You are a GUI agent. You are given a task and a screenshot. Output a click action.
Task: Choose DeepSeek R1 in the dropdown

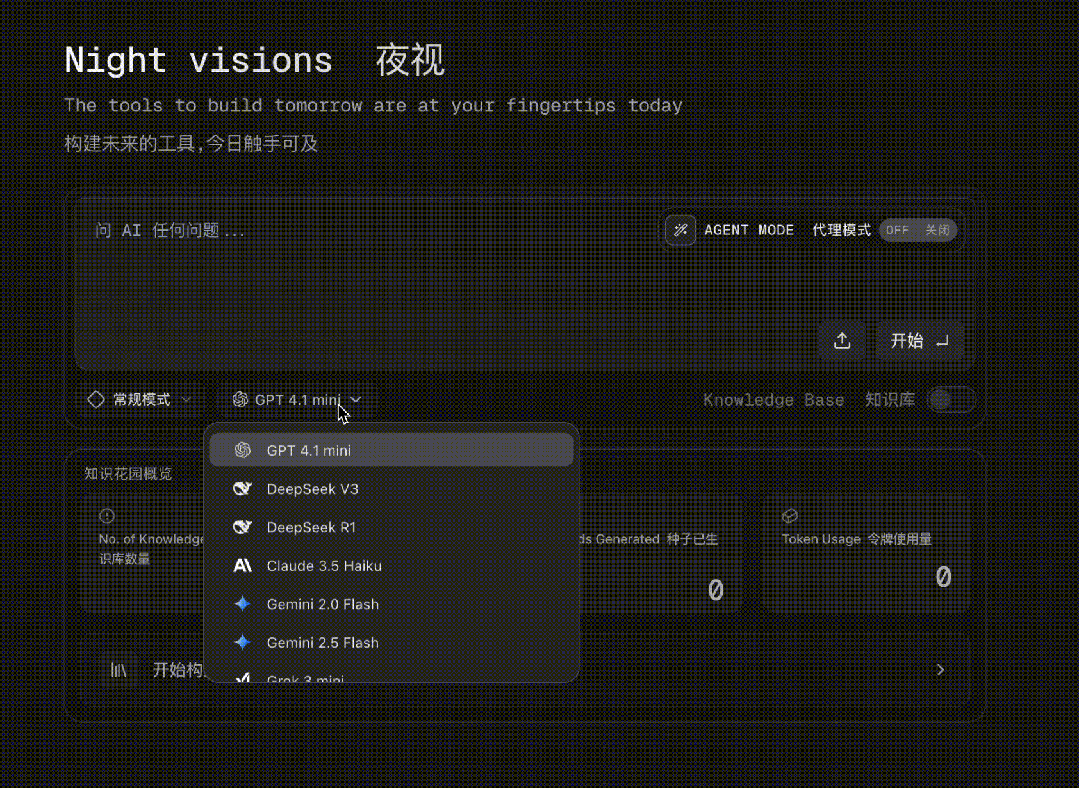[391, 527]
